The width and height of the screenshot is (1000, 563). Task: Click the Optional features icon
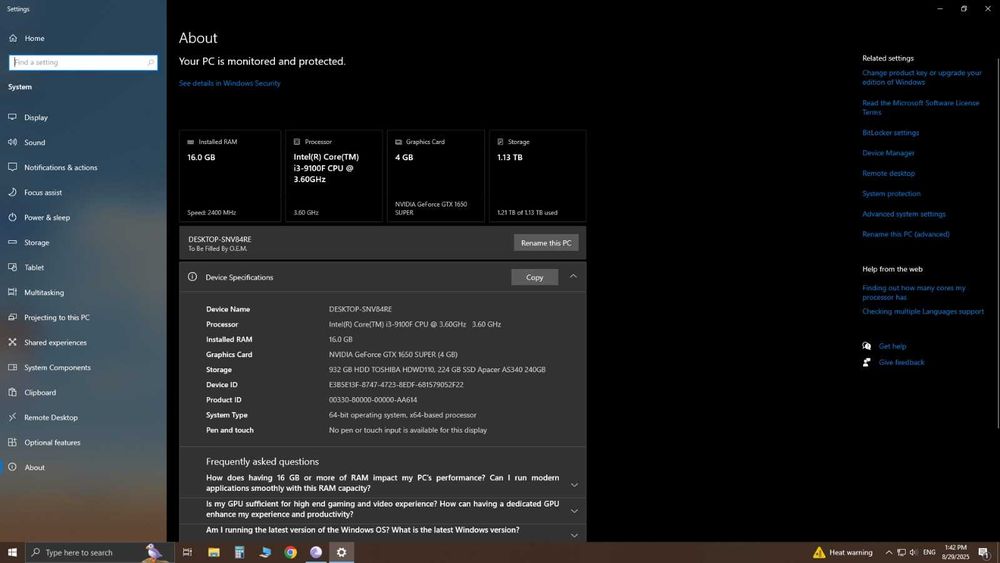[12, 442]
